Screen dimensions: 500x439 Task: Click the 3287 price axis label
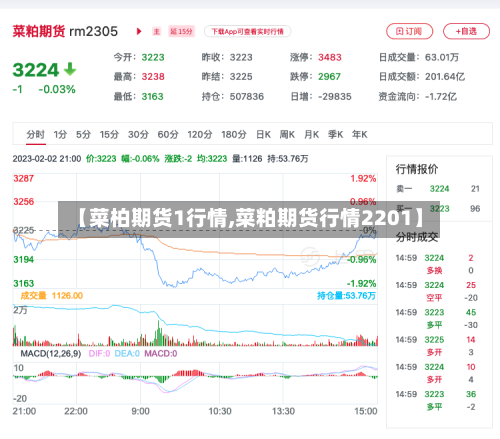pos(24,178)
